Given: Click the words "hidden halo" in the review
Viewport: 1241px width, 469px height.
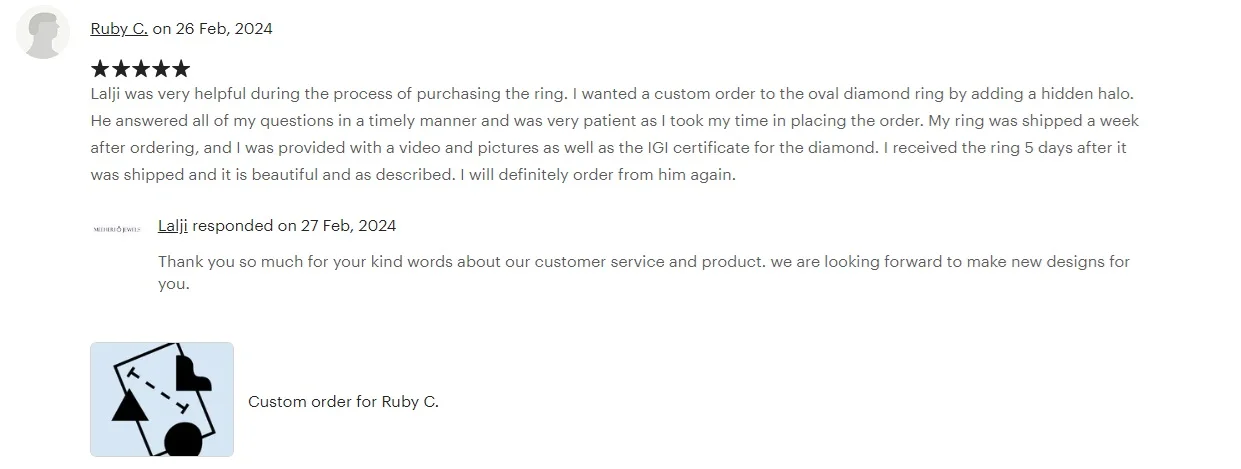Looking at the screenshot, I should [1086, 94].
